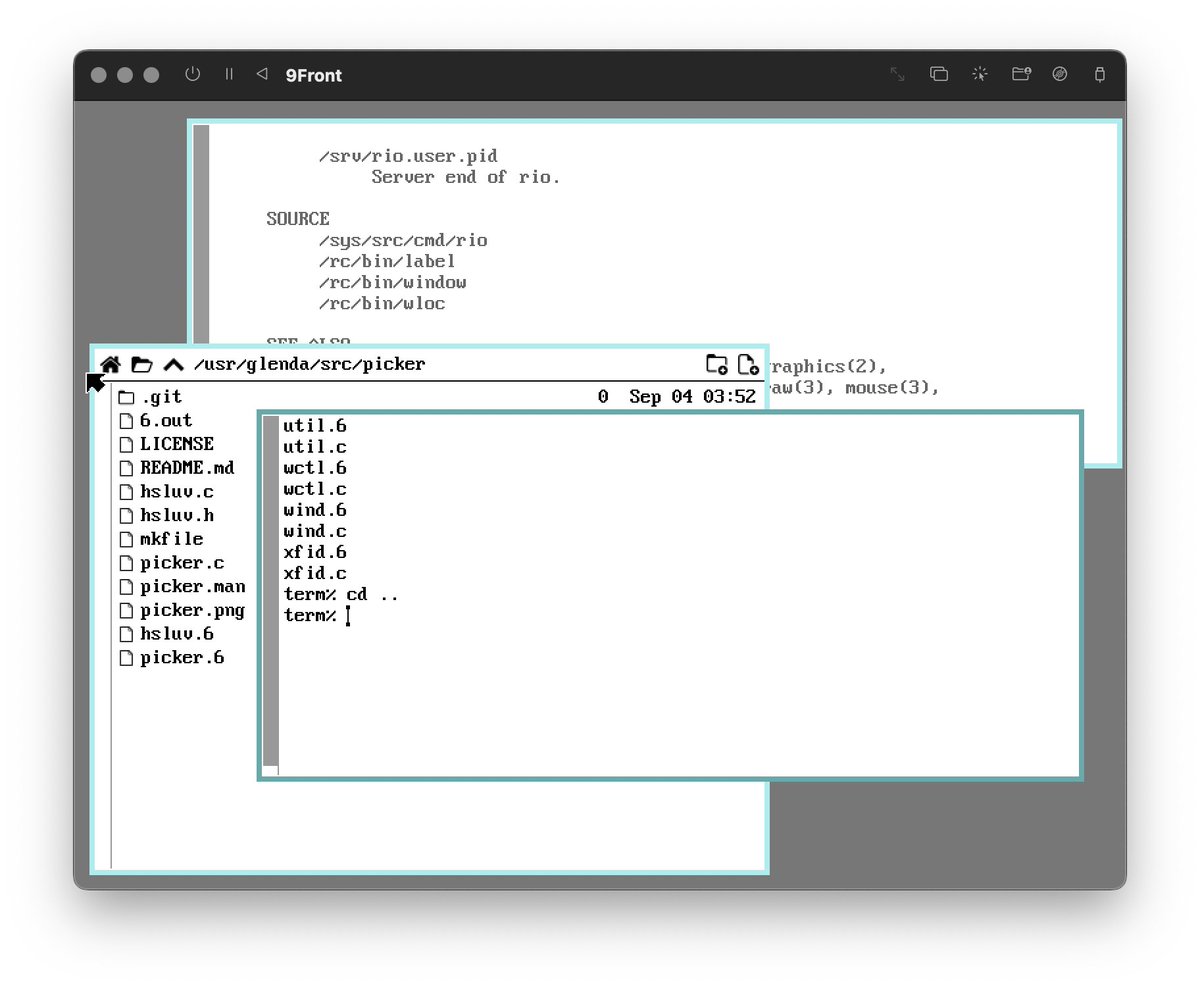Click the disc drive icon in titlebar

(x=1060, y=74)
